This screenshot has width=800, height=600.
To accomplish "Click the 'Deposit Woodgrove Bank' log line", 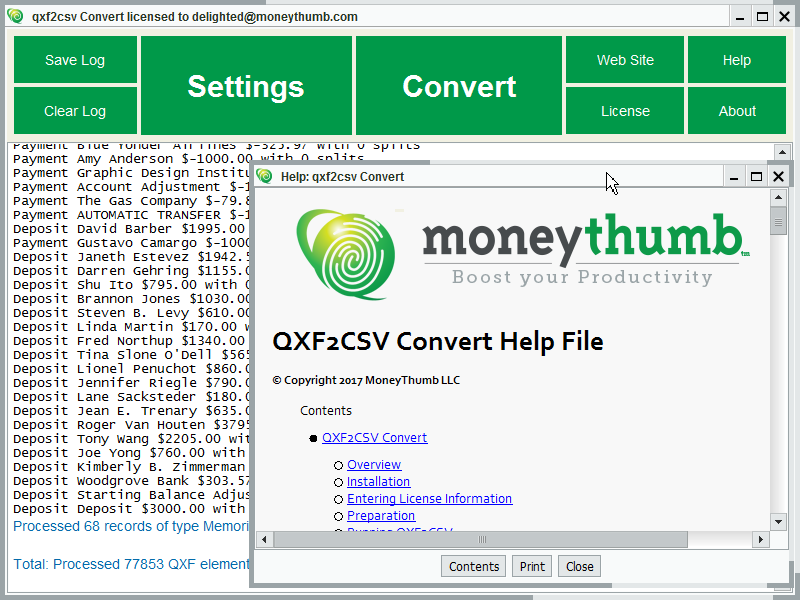I will coord(132,481).
